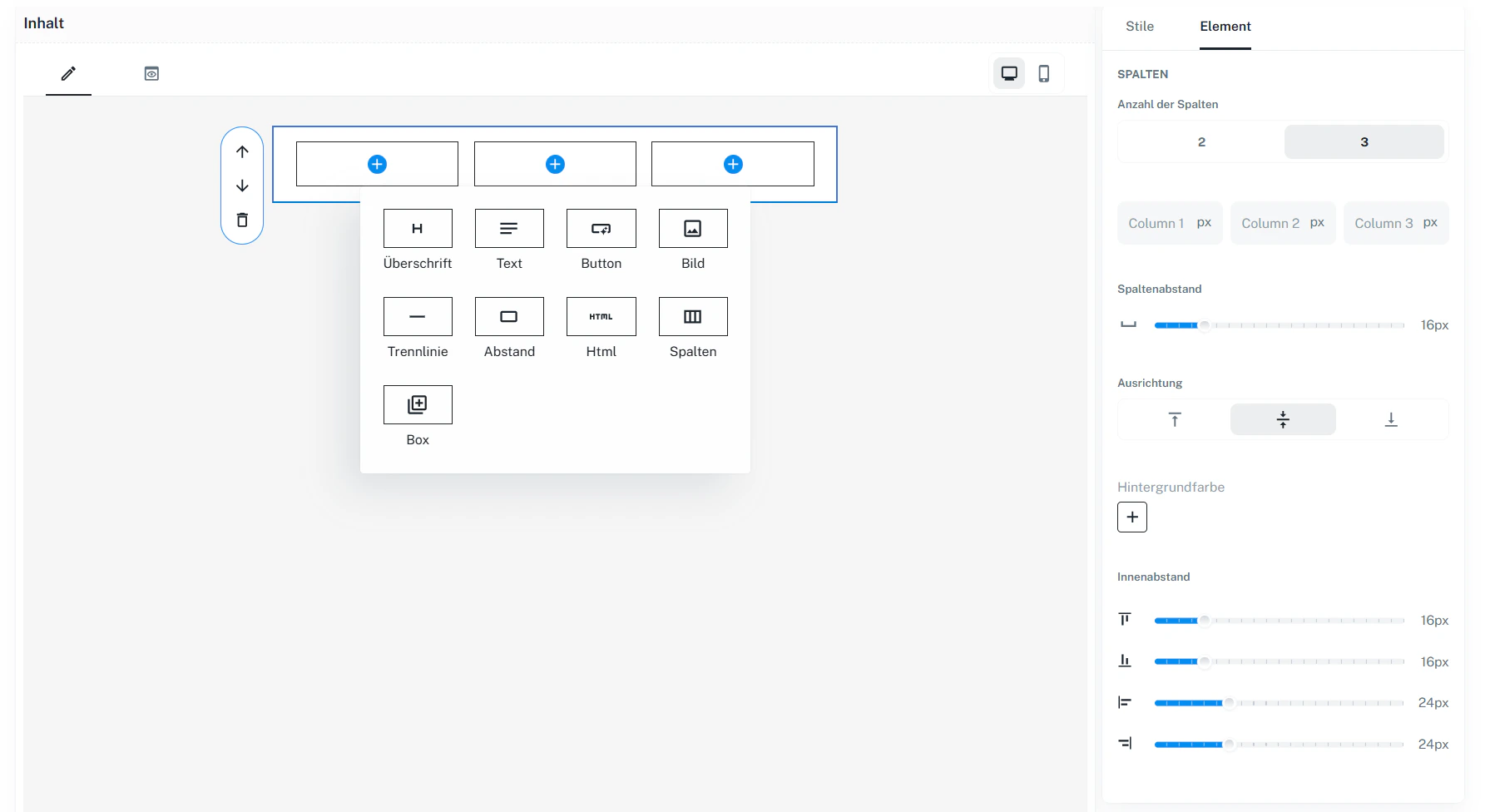
Task: Insert an Abstand spacer block
Action: (x=509, y=317)
